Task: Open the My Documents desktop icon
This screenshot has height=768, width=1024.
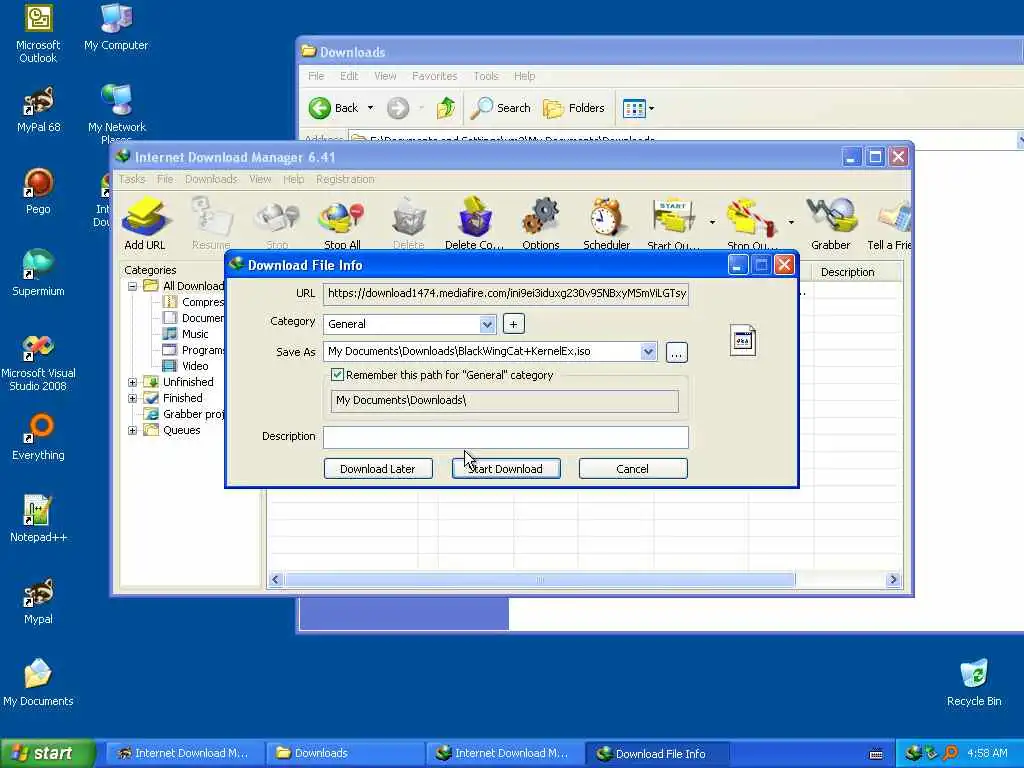Action: 38,682
